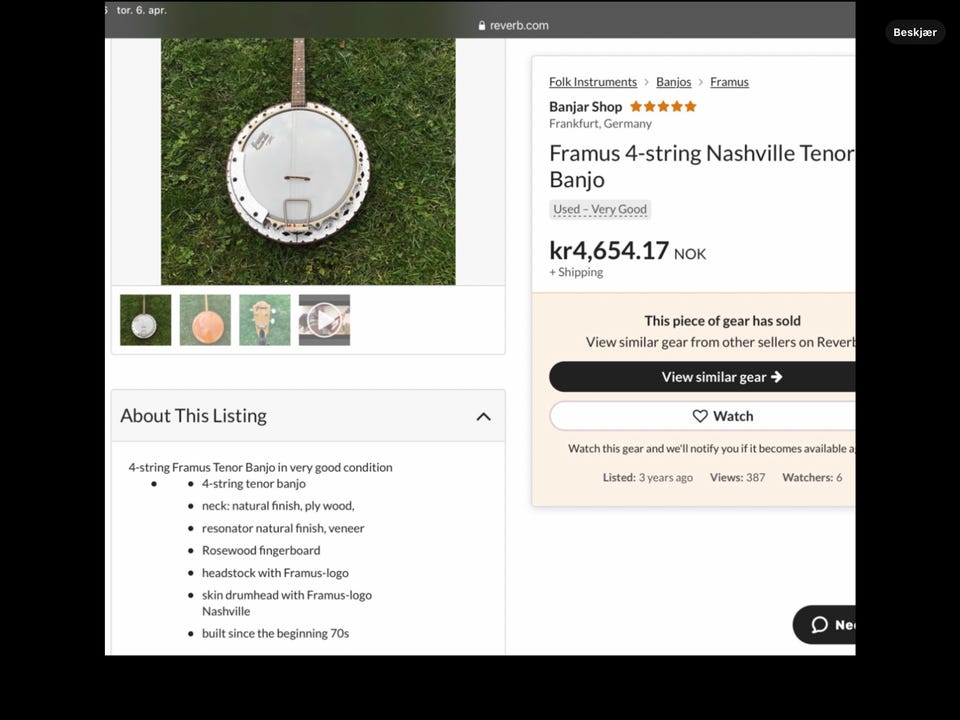Click 'This piece of gear has sold' notice
The image size is (960, 720).
point(722,321)
